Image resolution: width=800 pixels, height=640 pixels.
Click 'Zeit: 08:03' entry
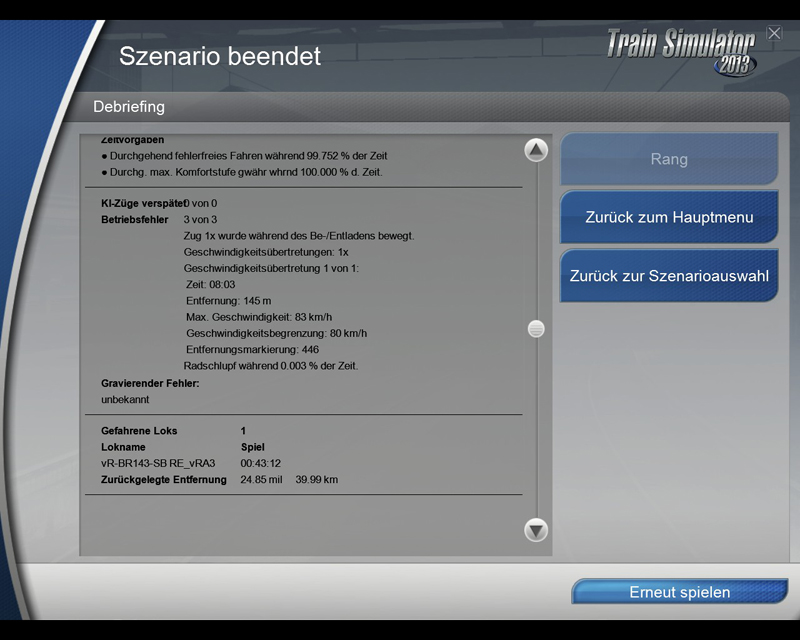tap(211, 285)
